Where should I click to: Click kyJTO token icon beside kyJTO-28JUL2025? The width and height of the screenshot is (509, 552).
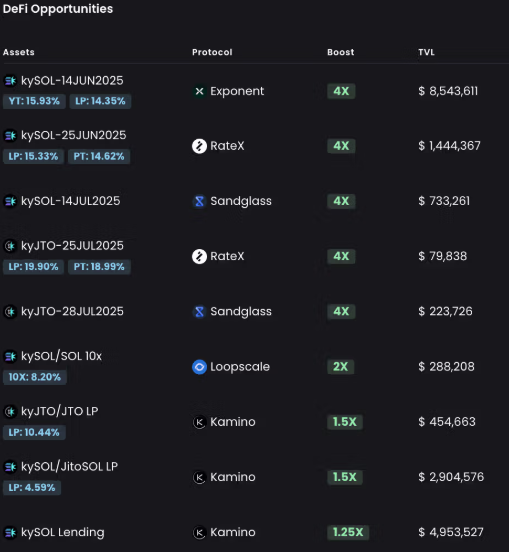10,312
